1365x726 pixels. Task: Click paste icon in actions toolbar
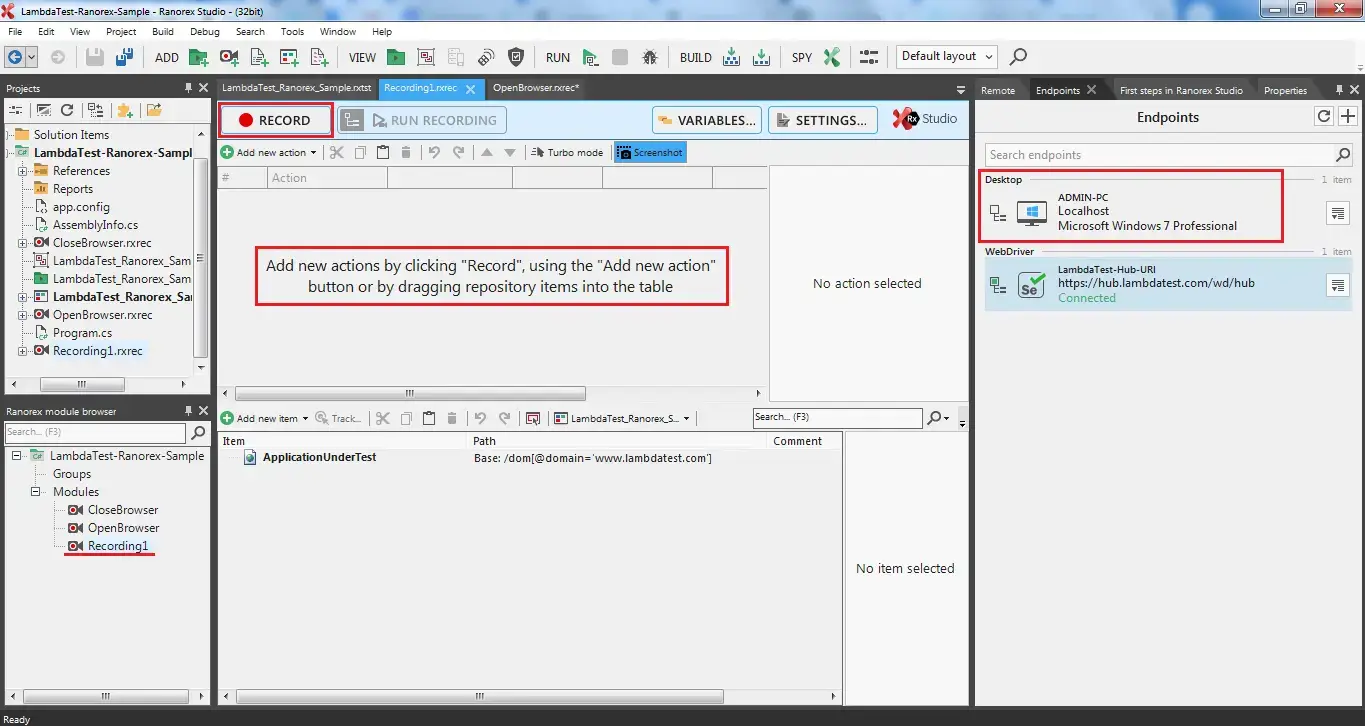tap(383, 153)
